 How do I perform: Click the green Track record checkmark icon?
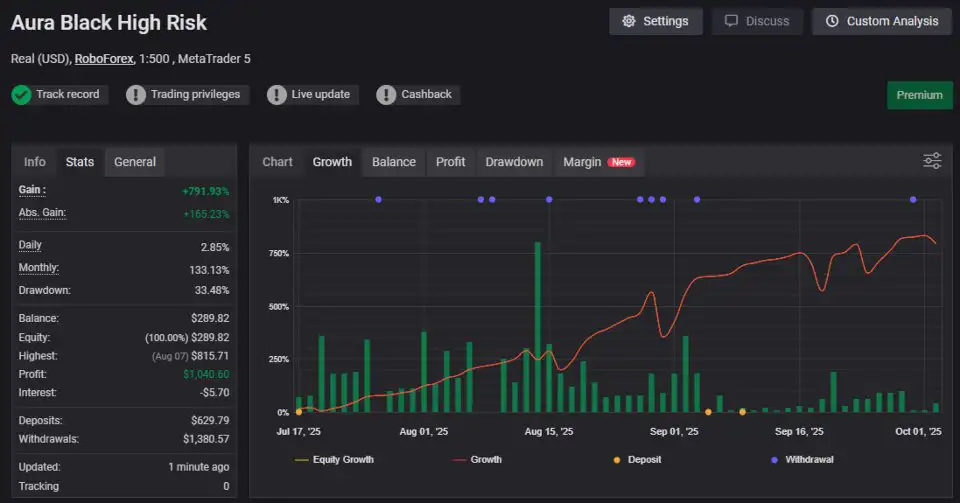22,95
